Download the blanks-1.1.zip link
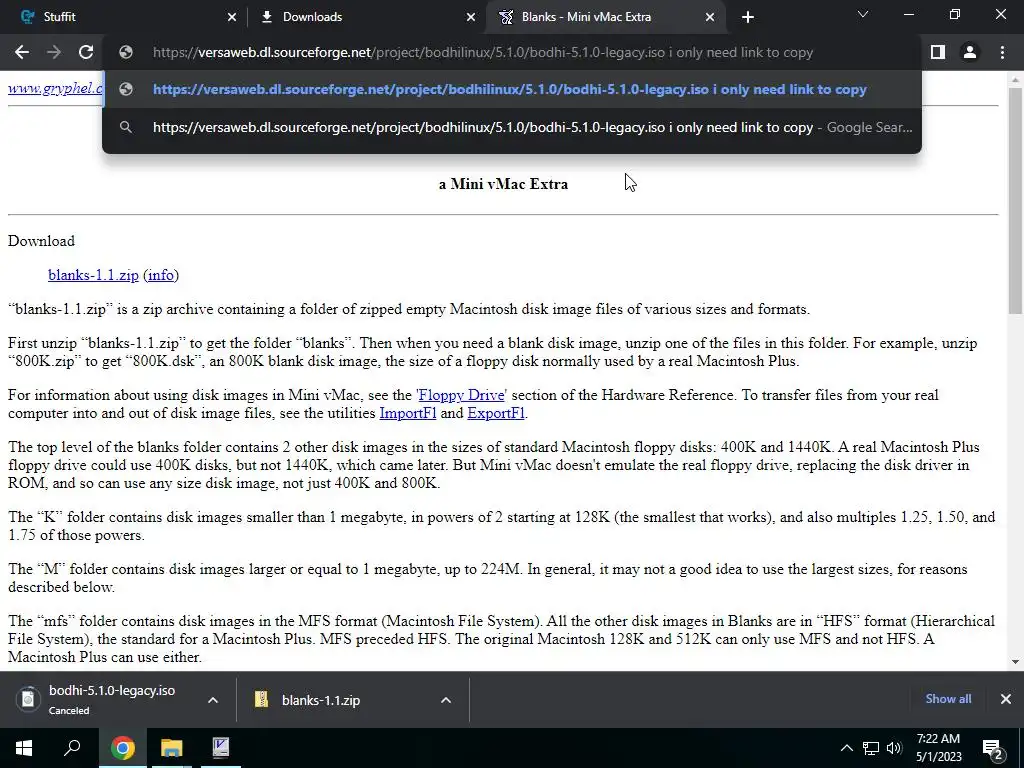 93,275
